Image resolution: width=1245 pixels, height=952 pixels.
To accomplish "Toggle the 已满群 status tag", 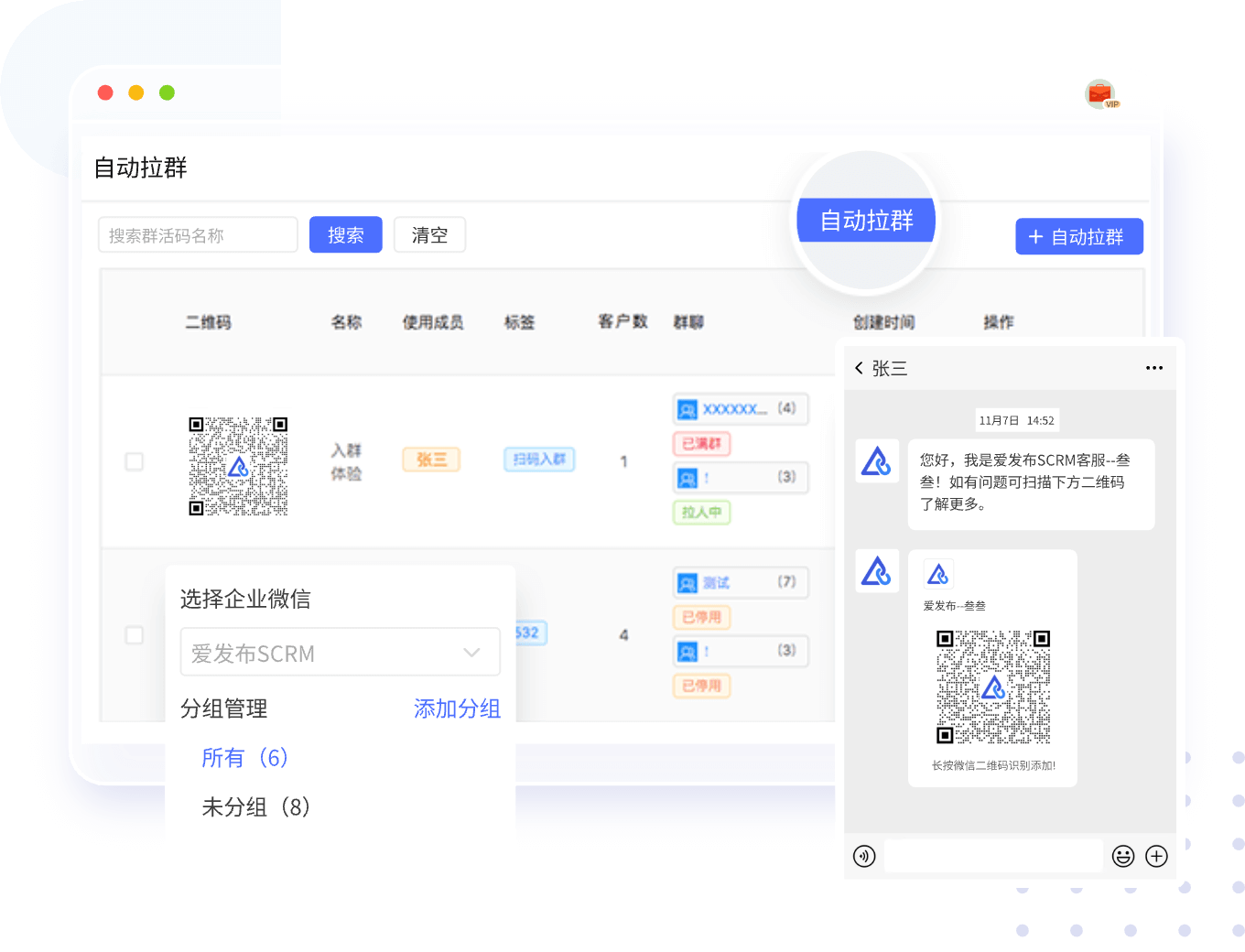I will tap(701, 444).
